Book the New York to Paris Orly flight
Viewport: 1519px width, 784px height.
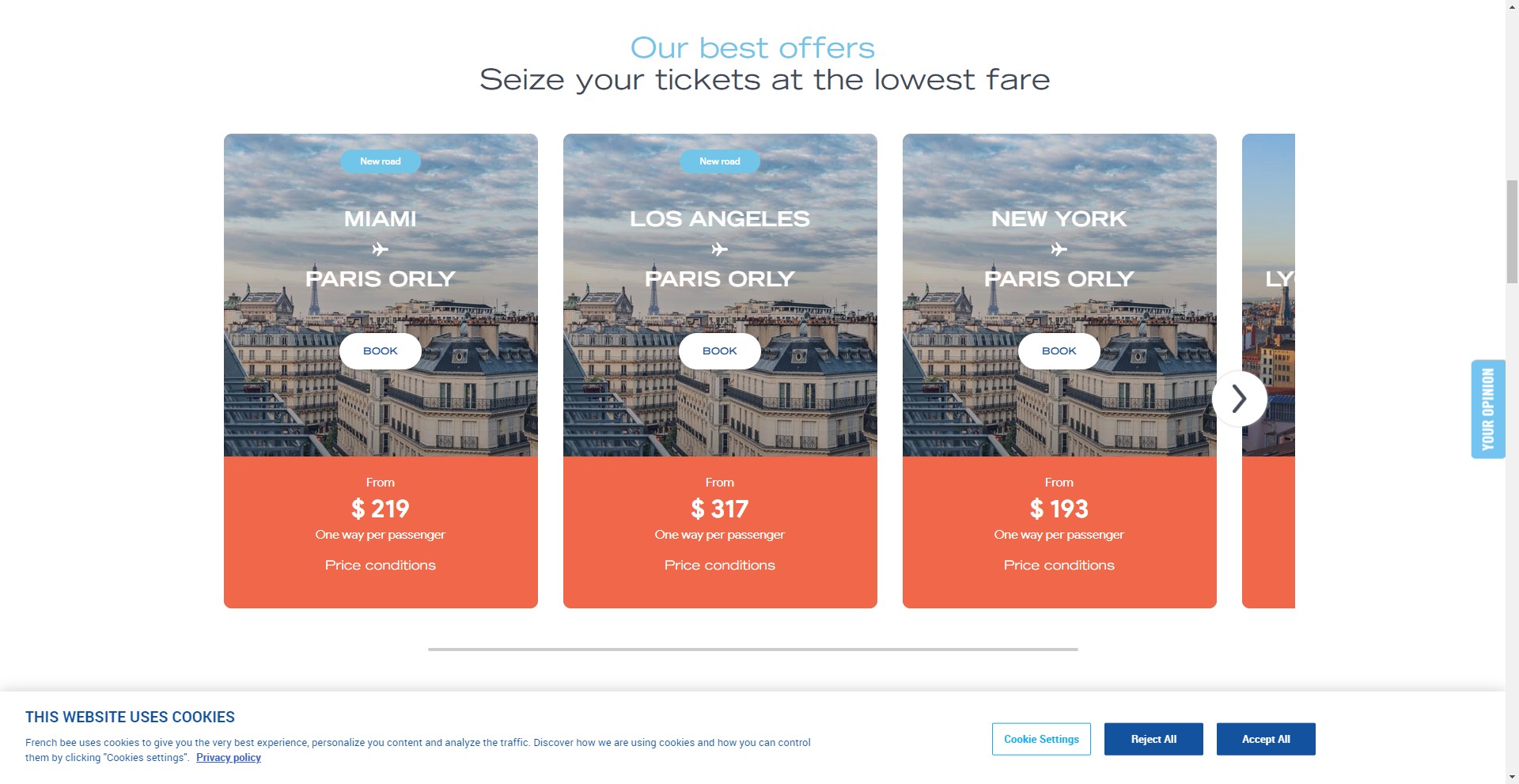click(1059, 351)
